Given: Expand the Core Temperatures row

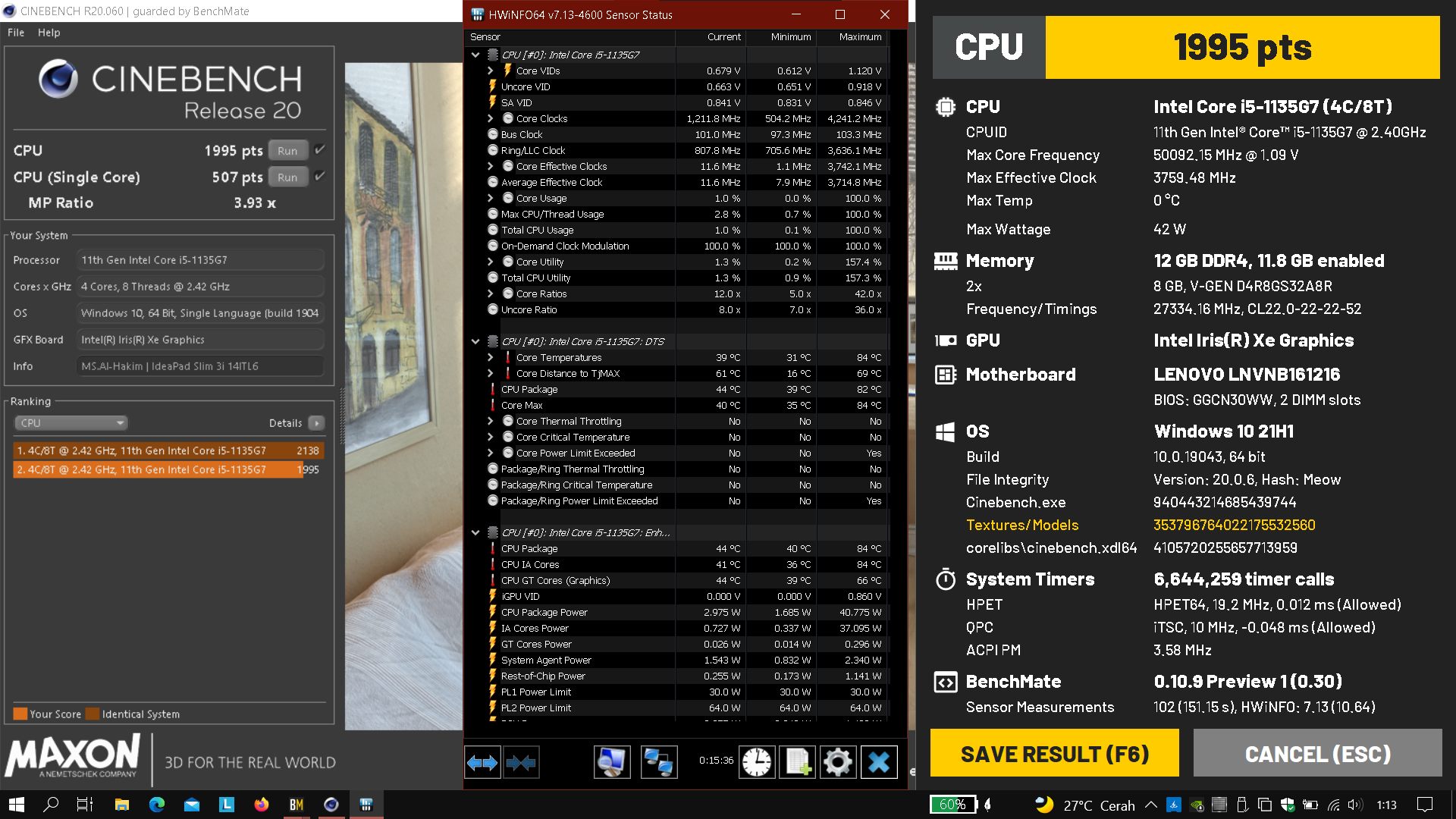Looking at the screenshot, I should 491,357.
